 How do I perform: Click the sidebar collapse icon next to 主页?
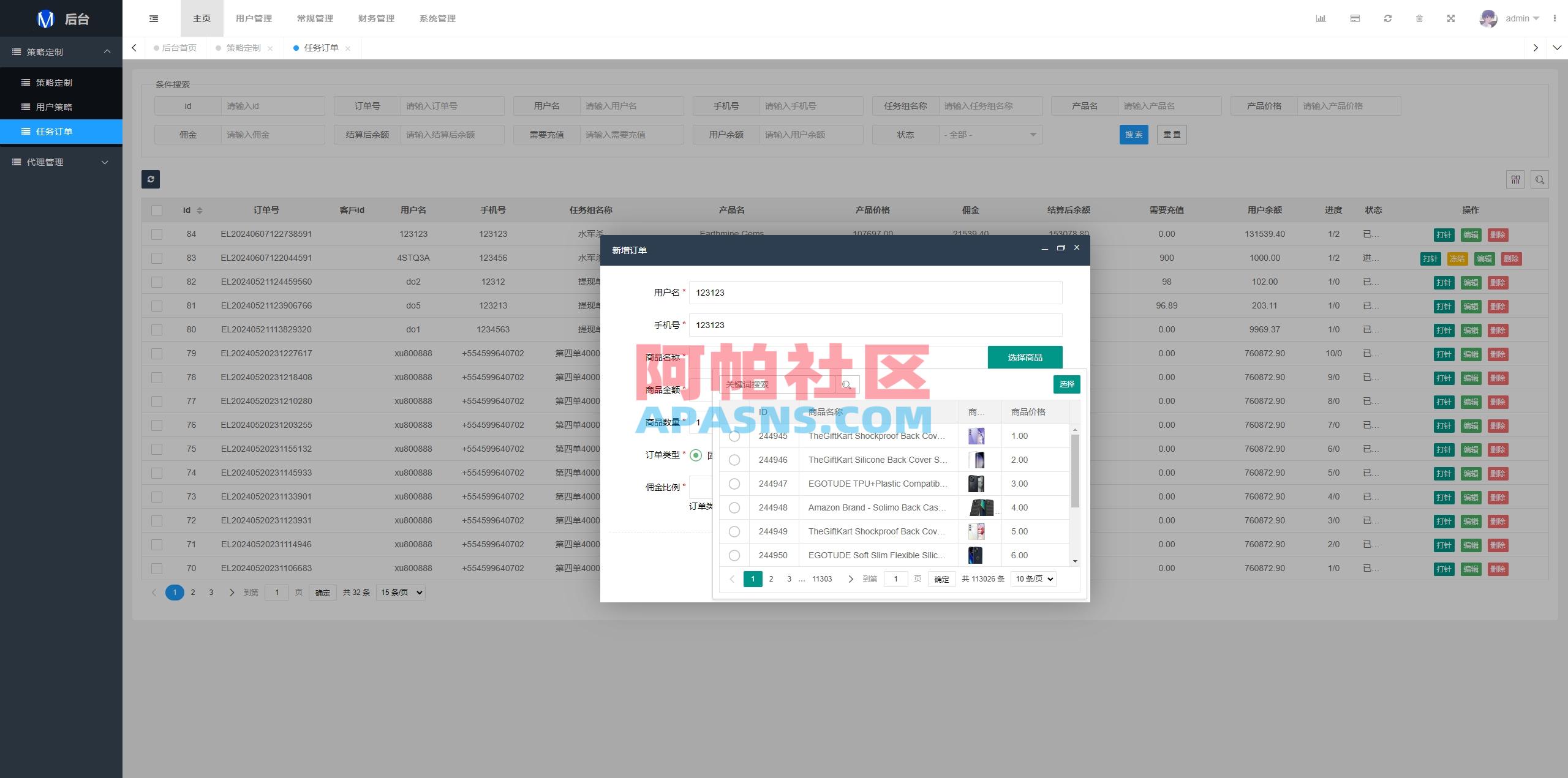[153, 18]
